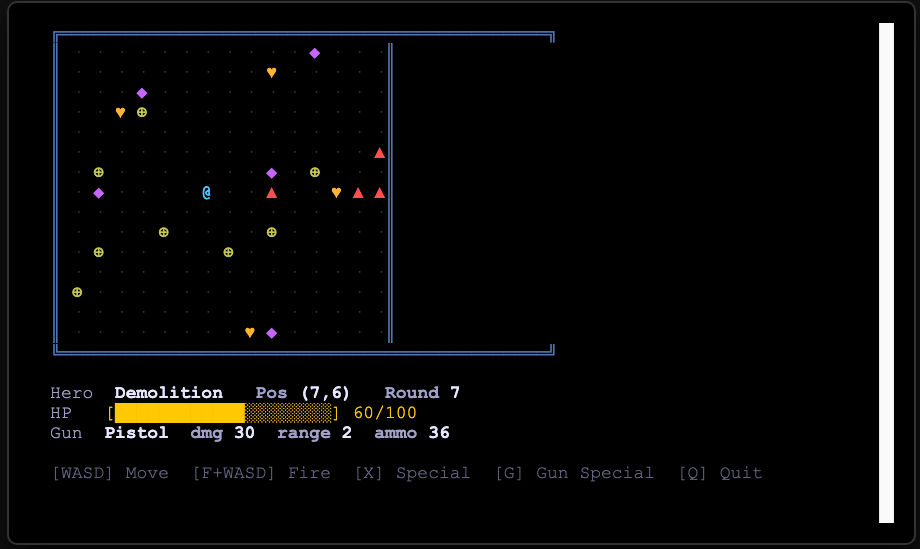Click the yellow HP progress bar
Viewport: 920px width, 549px height.
(x=223, y=413)
